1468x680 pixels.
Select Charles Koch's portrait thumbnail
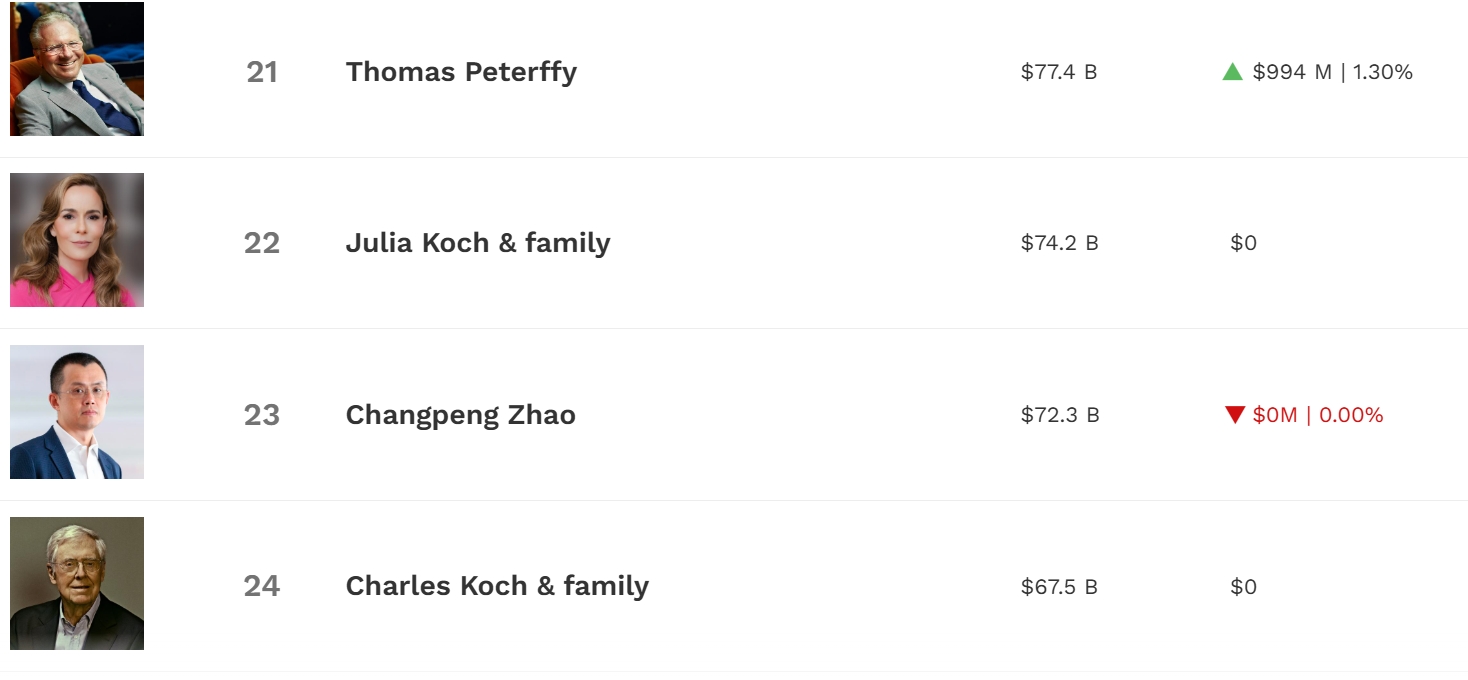pos(77,584)
